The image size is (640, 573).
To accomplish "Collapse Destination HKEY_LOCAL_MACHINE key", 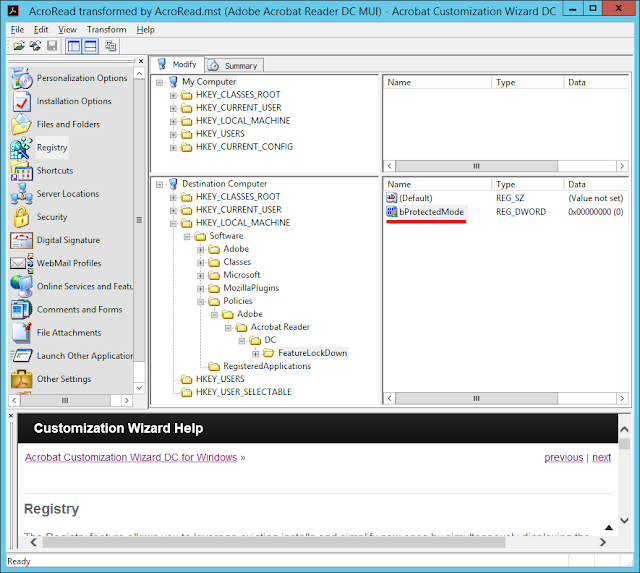I will coord(173,224).
